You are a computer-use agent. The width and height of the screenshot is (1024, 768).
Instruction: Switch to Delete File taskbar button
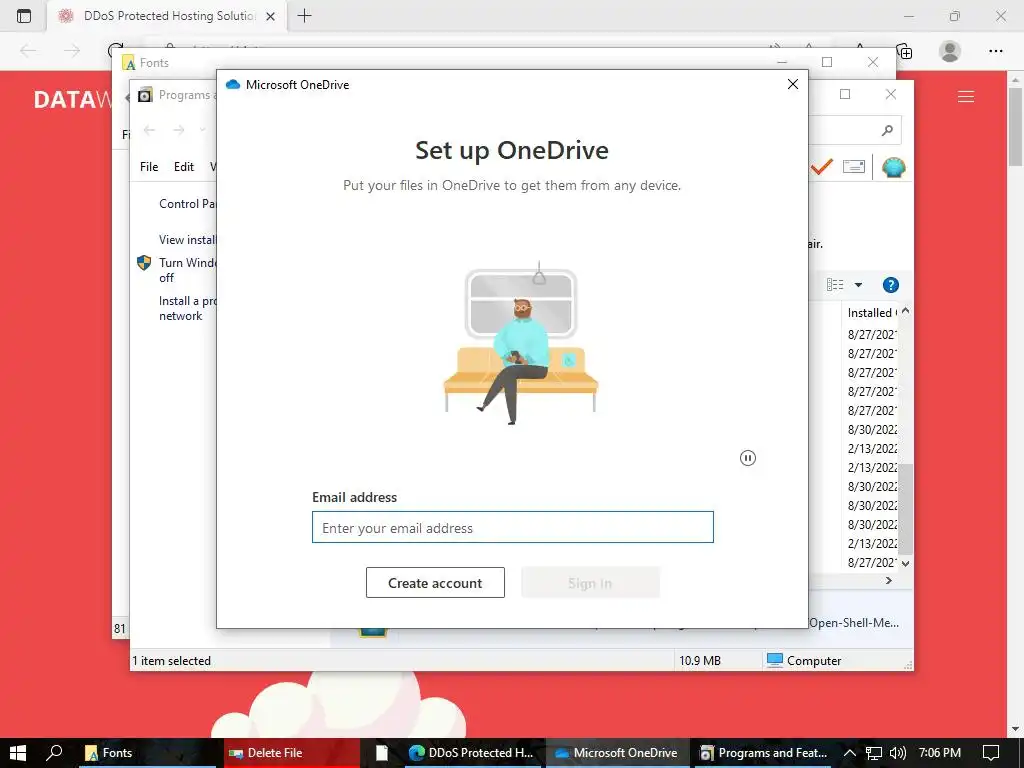(x=291, y=753)
